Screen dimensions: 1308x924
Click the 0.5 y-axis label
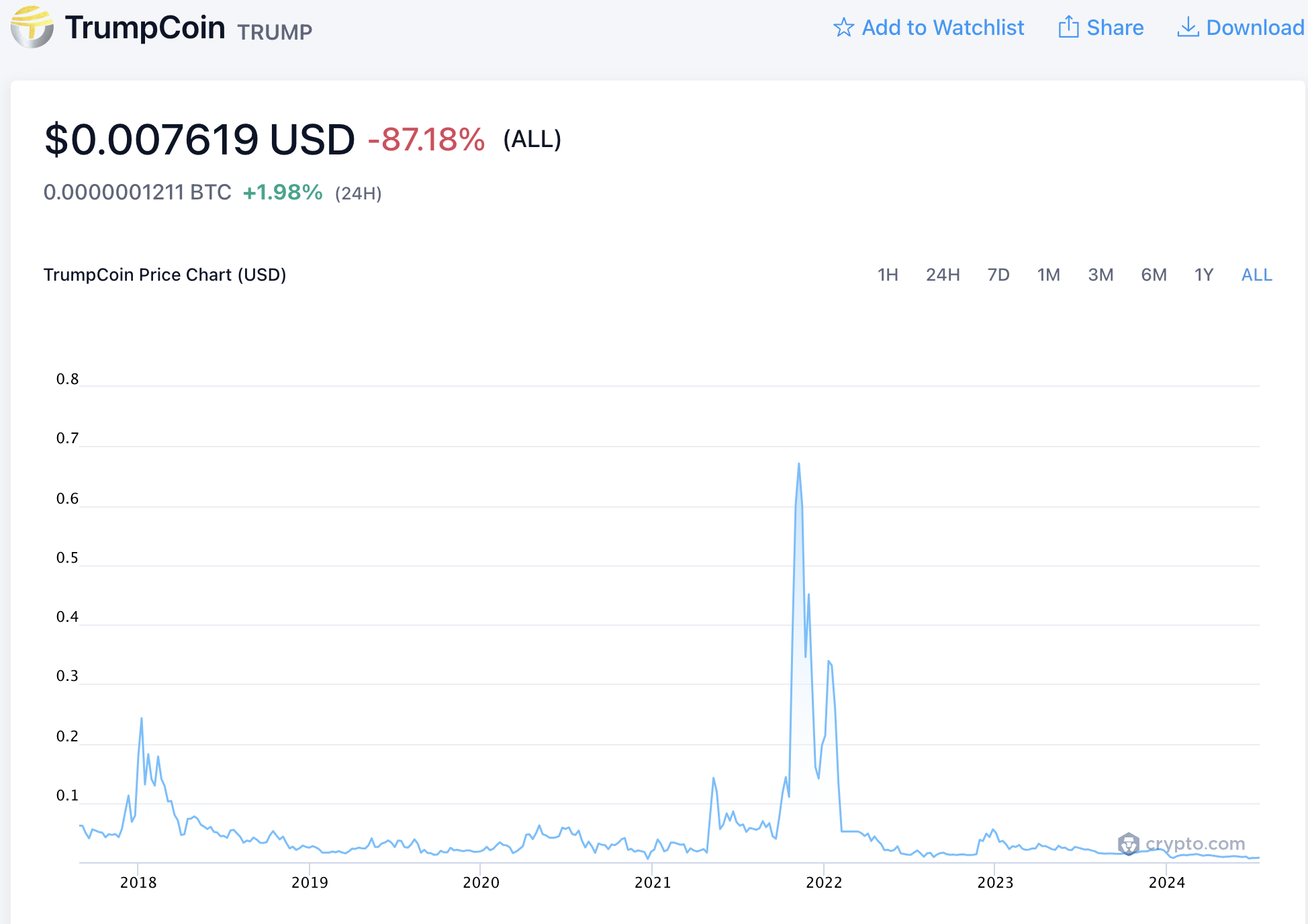click(x=67, y=558)
